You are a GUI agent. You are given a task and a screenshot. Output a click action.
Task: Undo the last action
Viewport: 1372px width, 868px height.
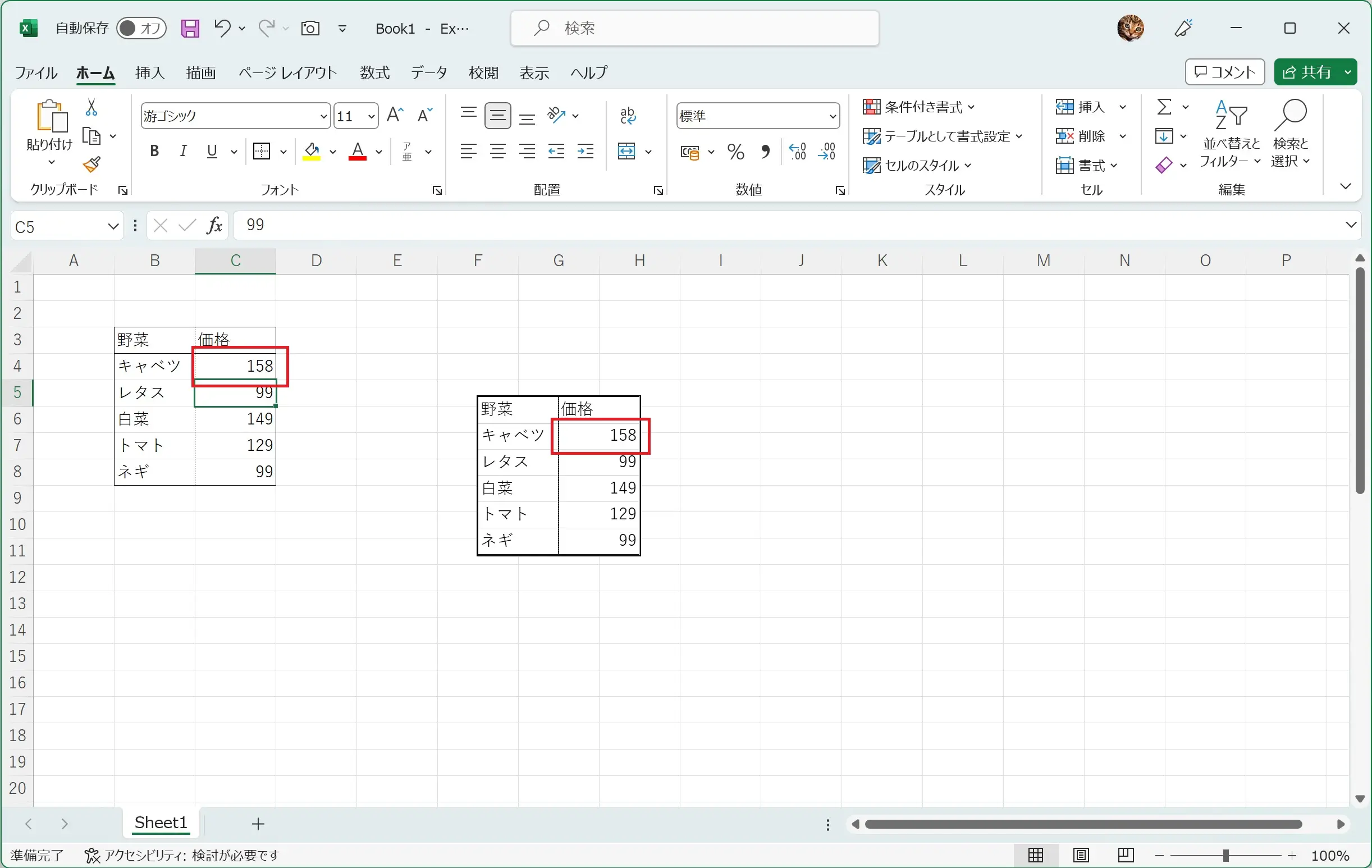(222, 28)
